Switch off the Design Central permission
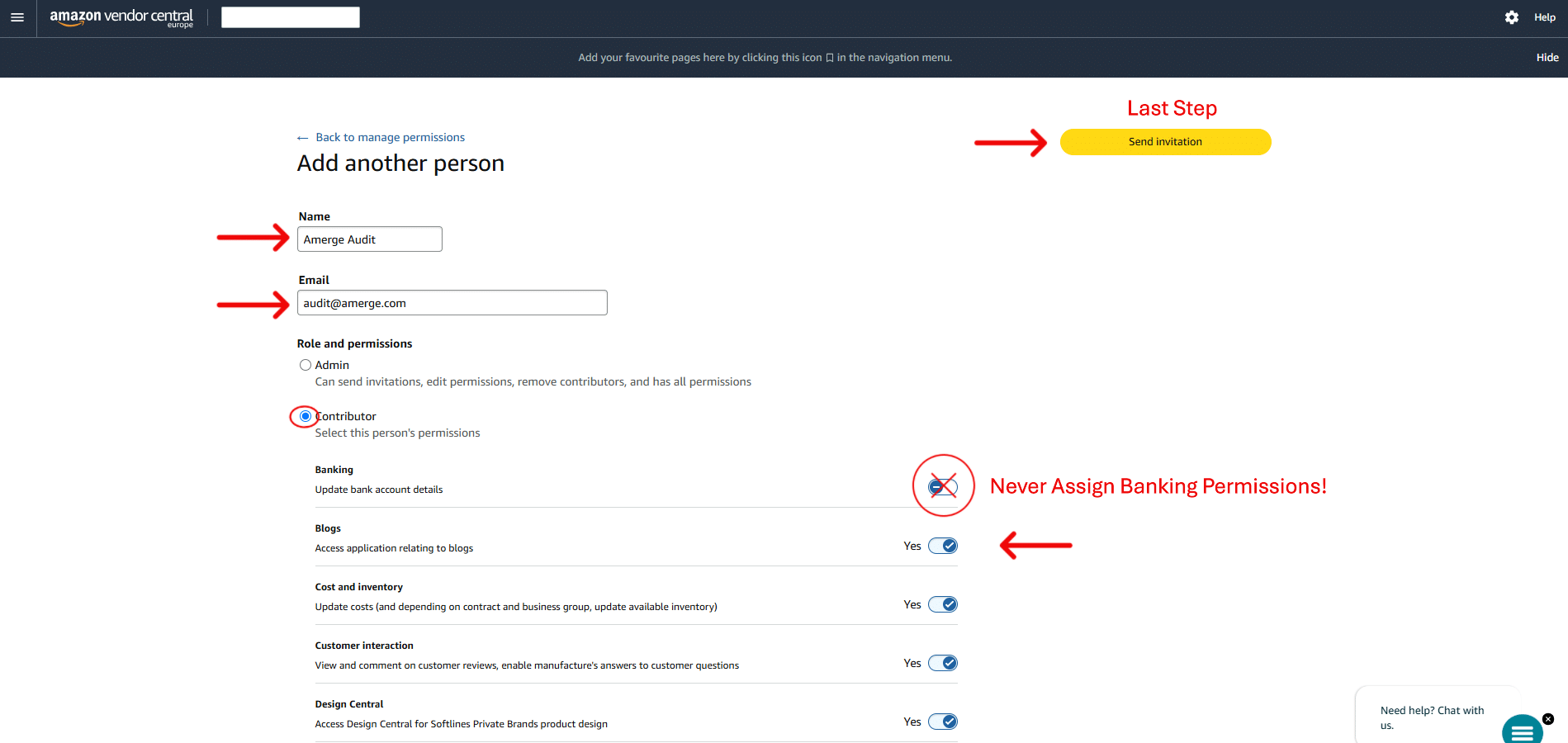The height and width of the screenshot is (743, 1568). [942, 722]
